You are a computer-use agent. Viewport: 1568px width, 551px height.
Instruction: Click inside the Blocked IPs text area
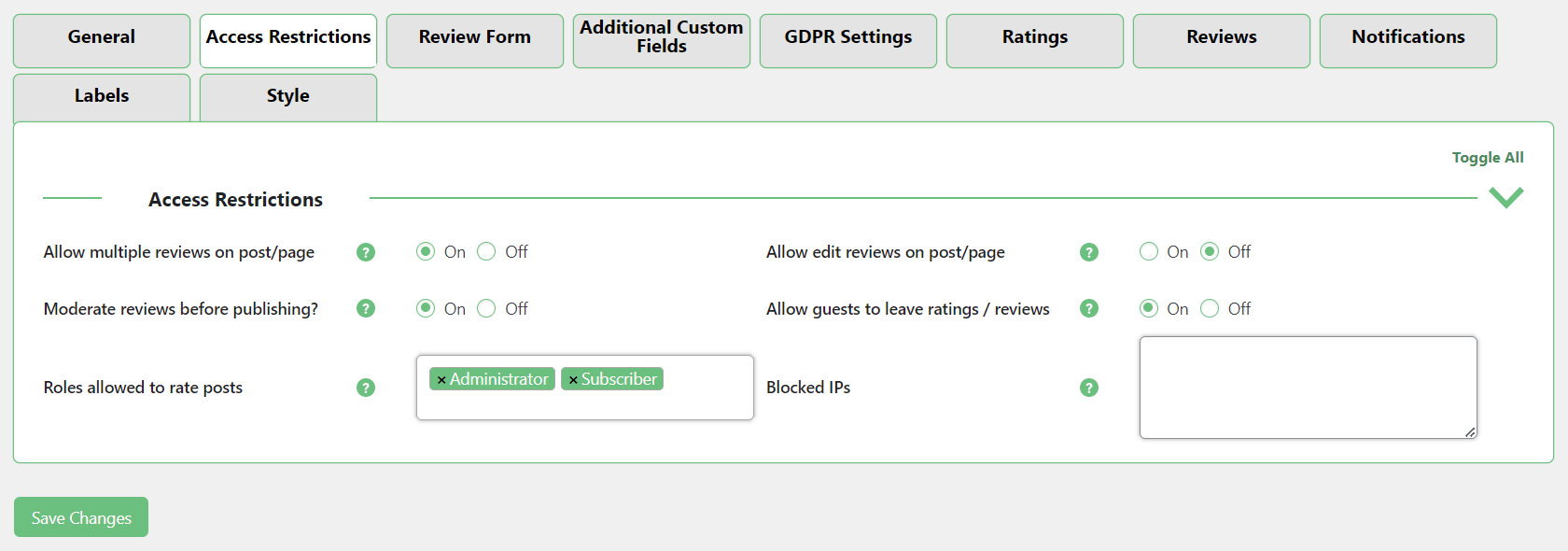pyautogui.click(x=1307, y=387)
